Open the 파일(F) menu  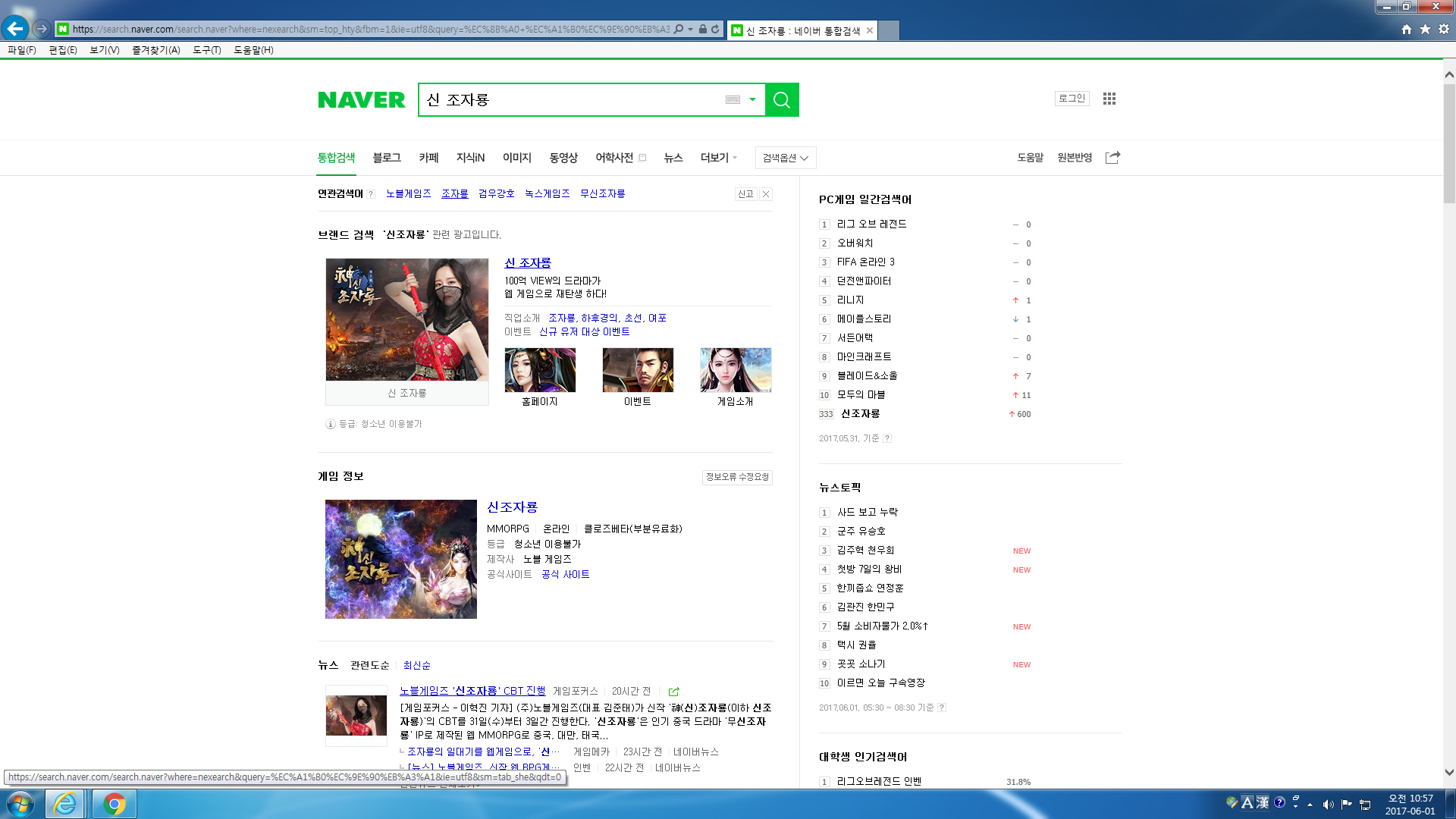pyautogui.click(x=22, y=50)
